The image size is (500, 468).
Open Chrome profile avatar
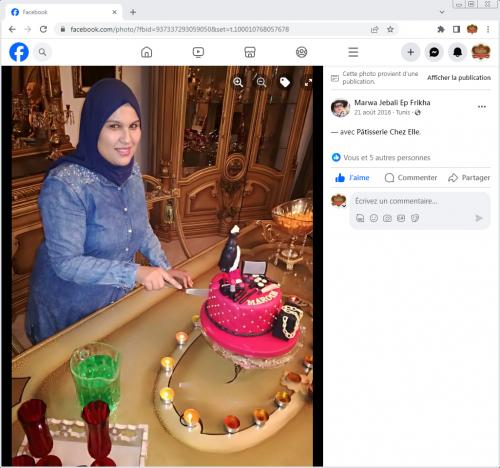tap(472, 29)
